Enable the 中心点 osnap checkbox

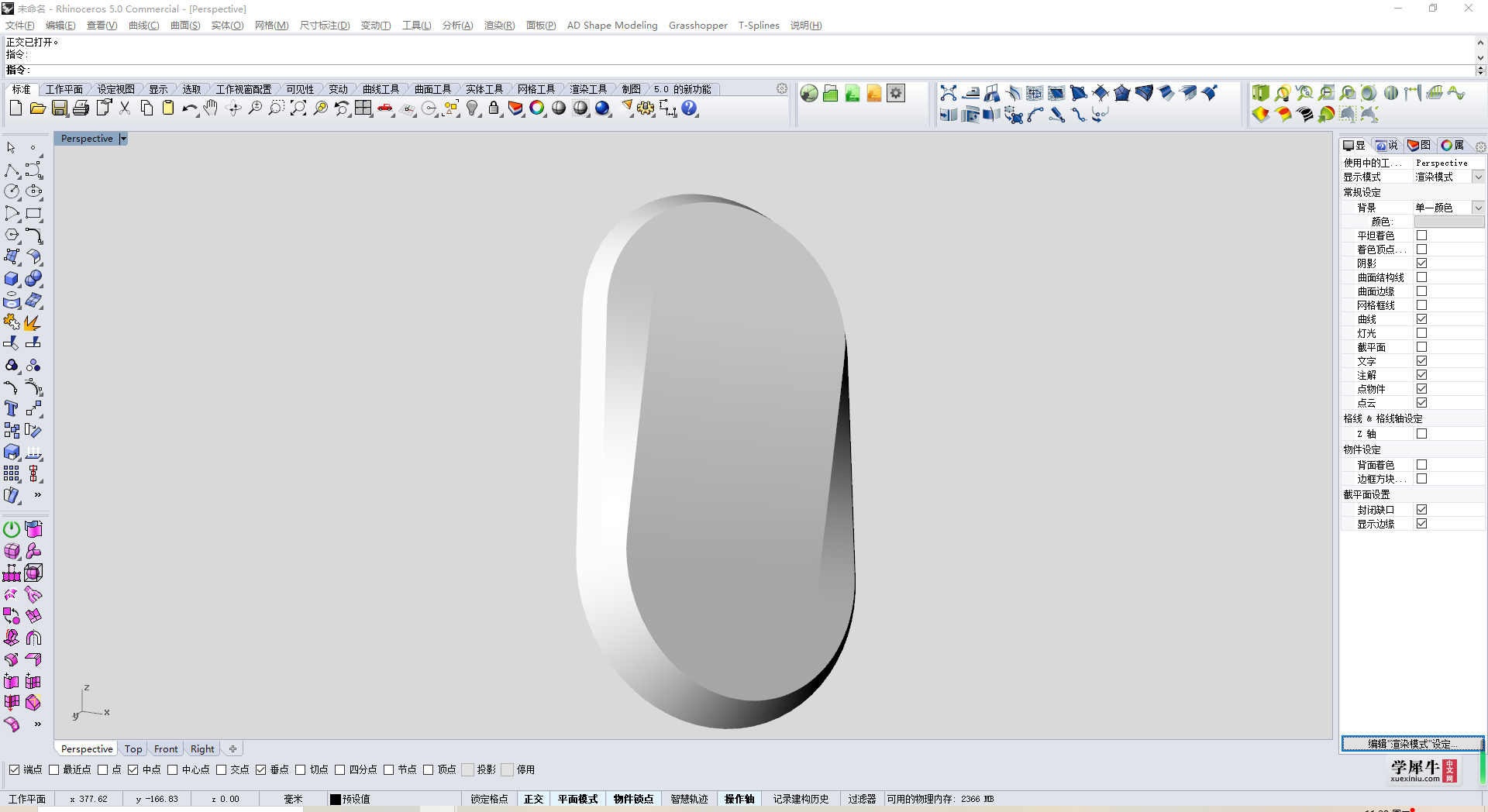point(173,769)
